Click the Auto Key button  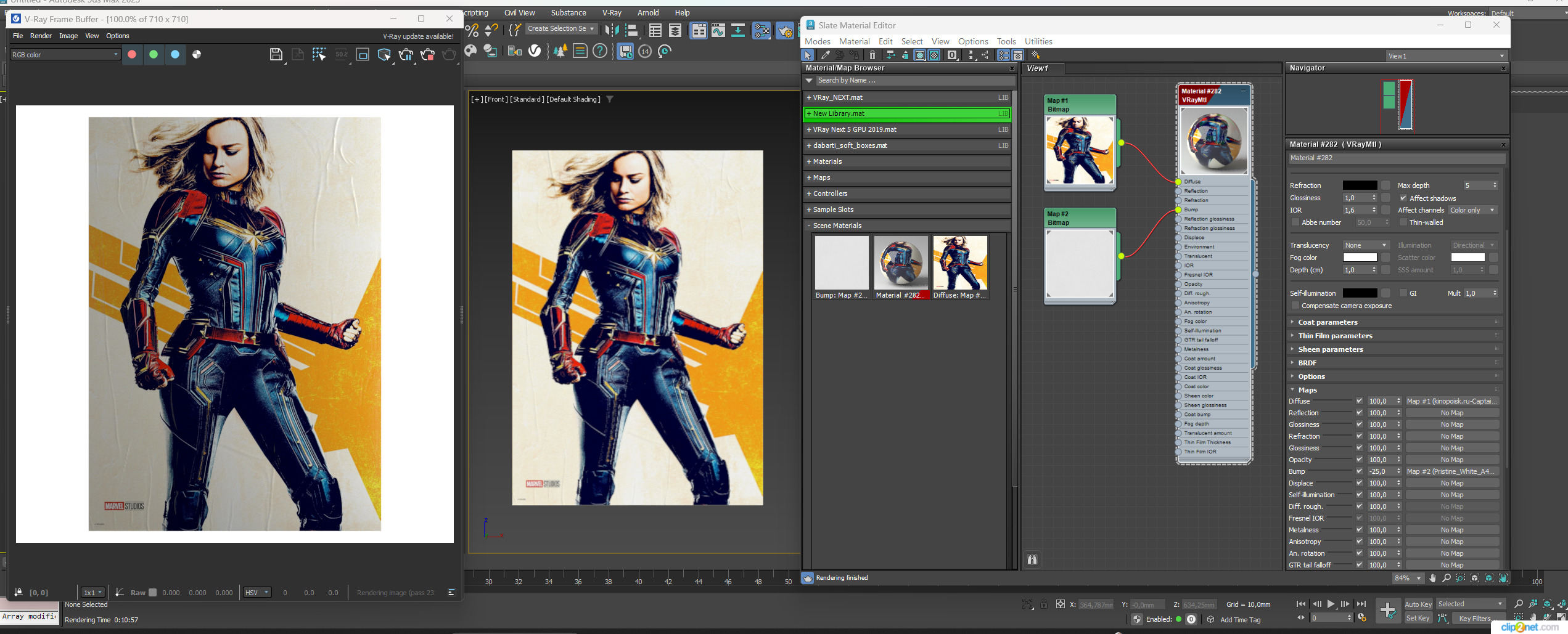(1418, 604)
